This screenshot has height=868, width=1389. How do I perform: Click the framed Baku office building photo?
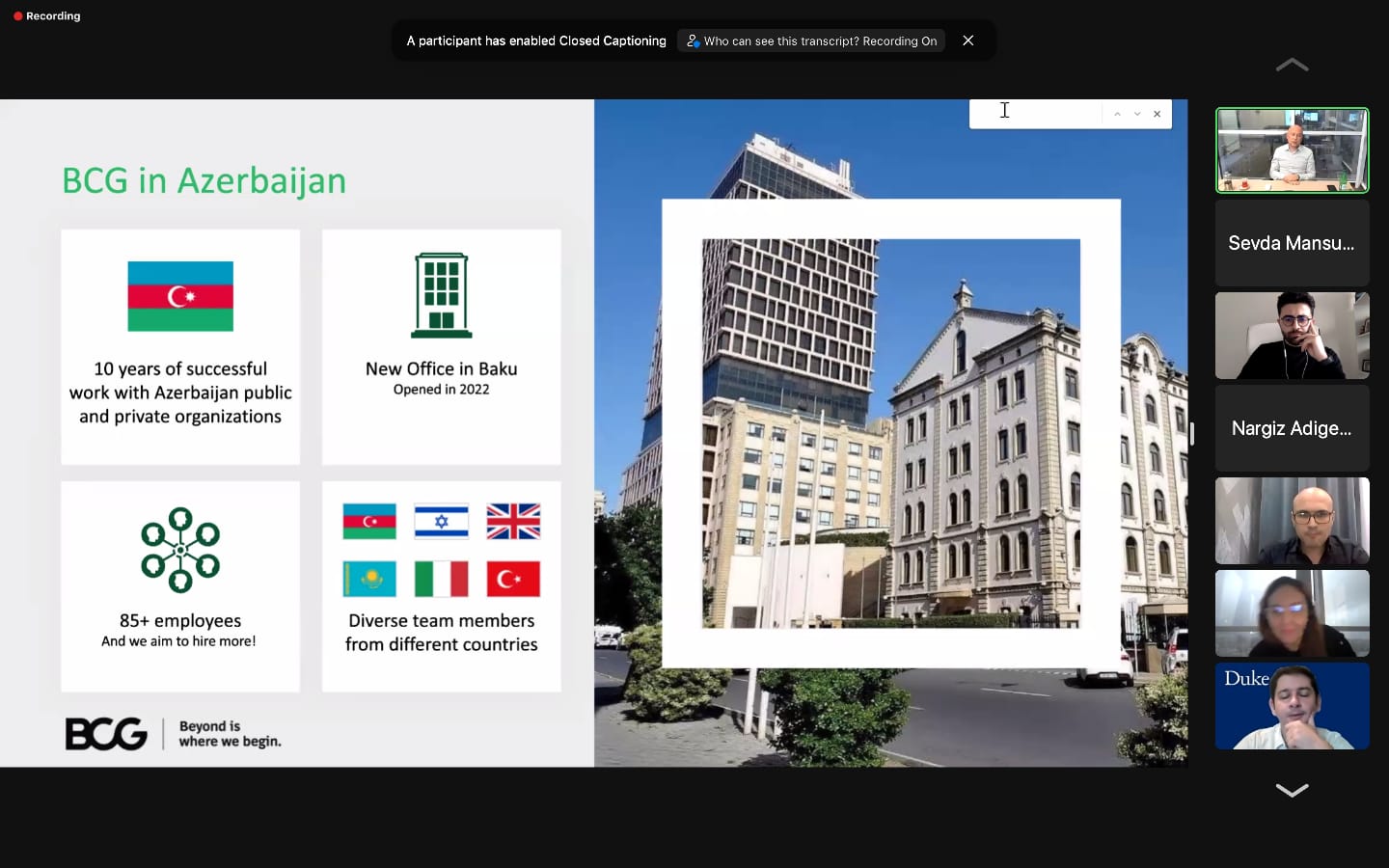coord(891,433)
